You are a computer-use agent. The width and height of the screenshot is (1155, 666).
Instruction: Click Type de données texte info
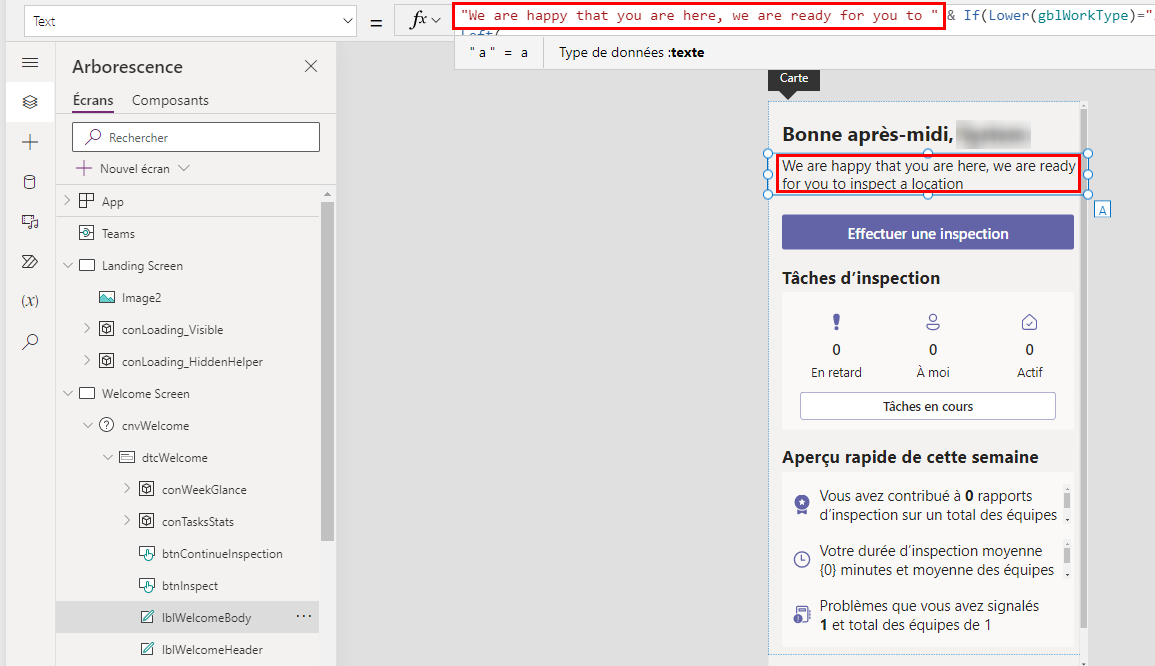[x=631, y=52]
